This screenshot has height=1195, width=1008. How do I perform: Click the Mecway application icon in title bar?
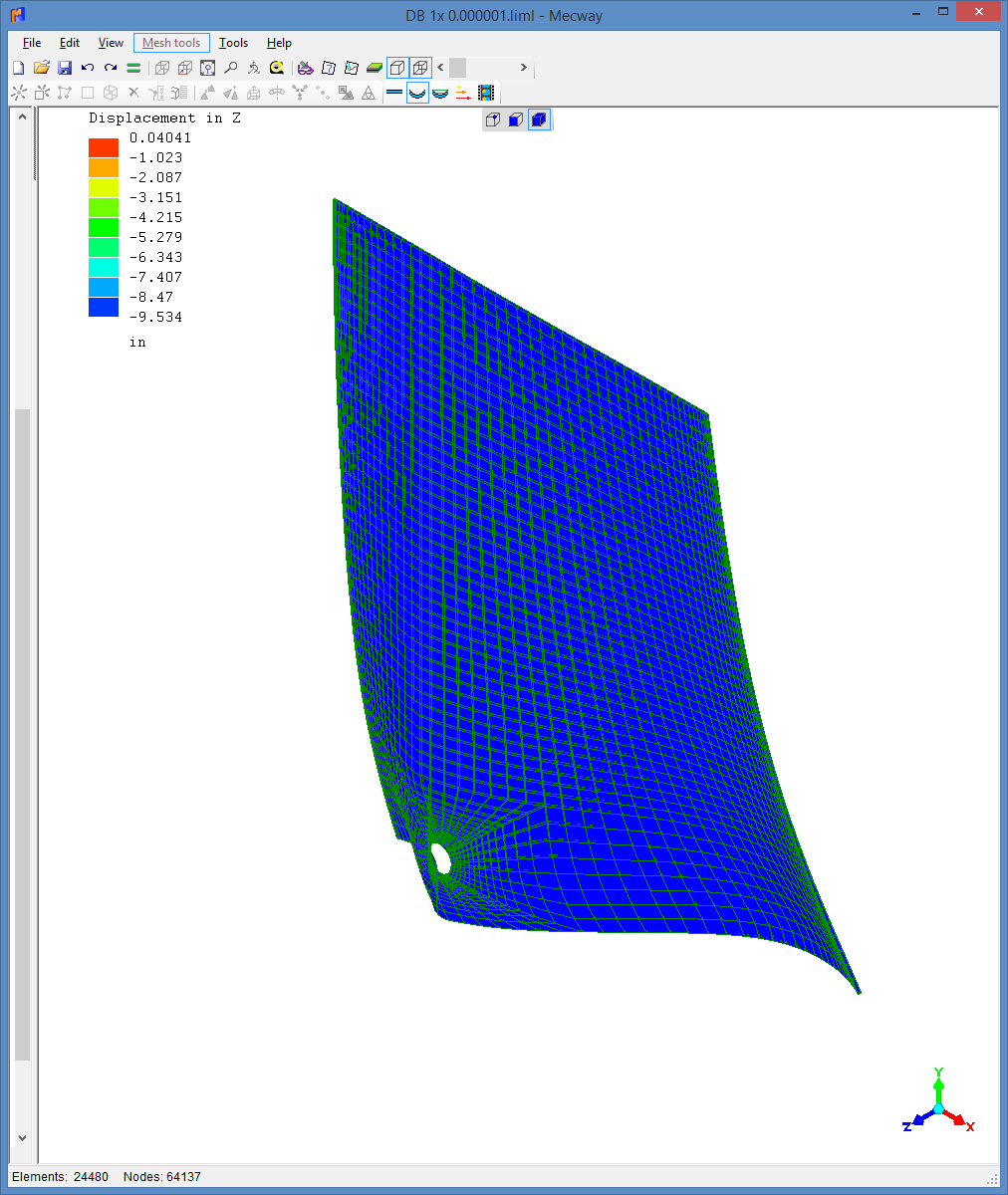(18, 15)
